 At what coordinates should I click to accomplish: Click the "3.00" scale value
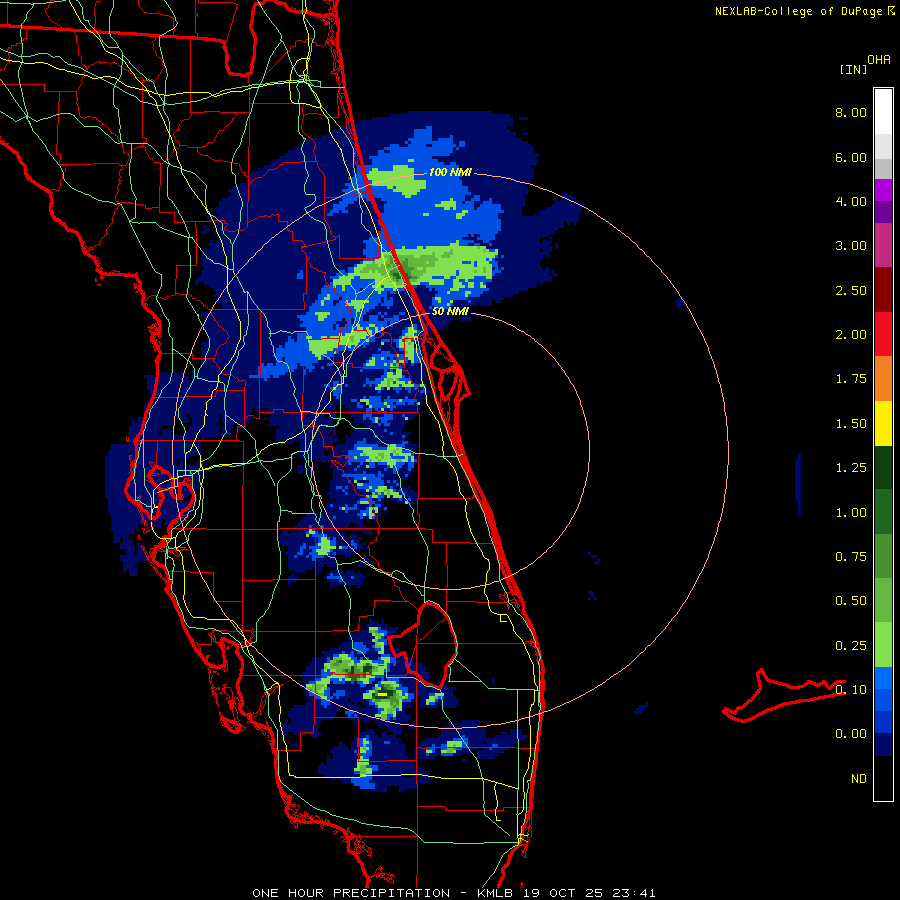coord(851,246)
